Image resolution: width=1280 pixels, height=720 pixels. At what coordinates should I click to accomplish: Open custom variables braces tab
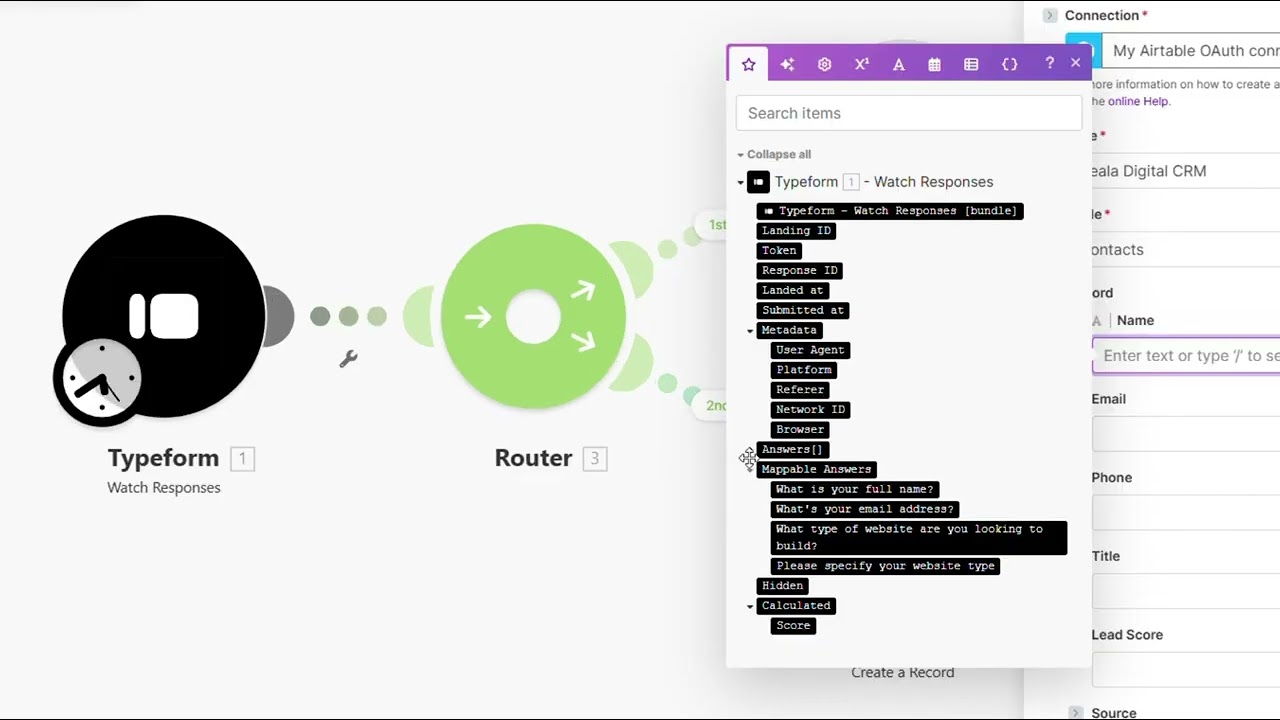(1010, 64)
